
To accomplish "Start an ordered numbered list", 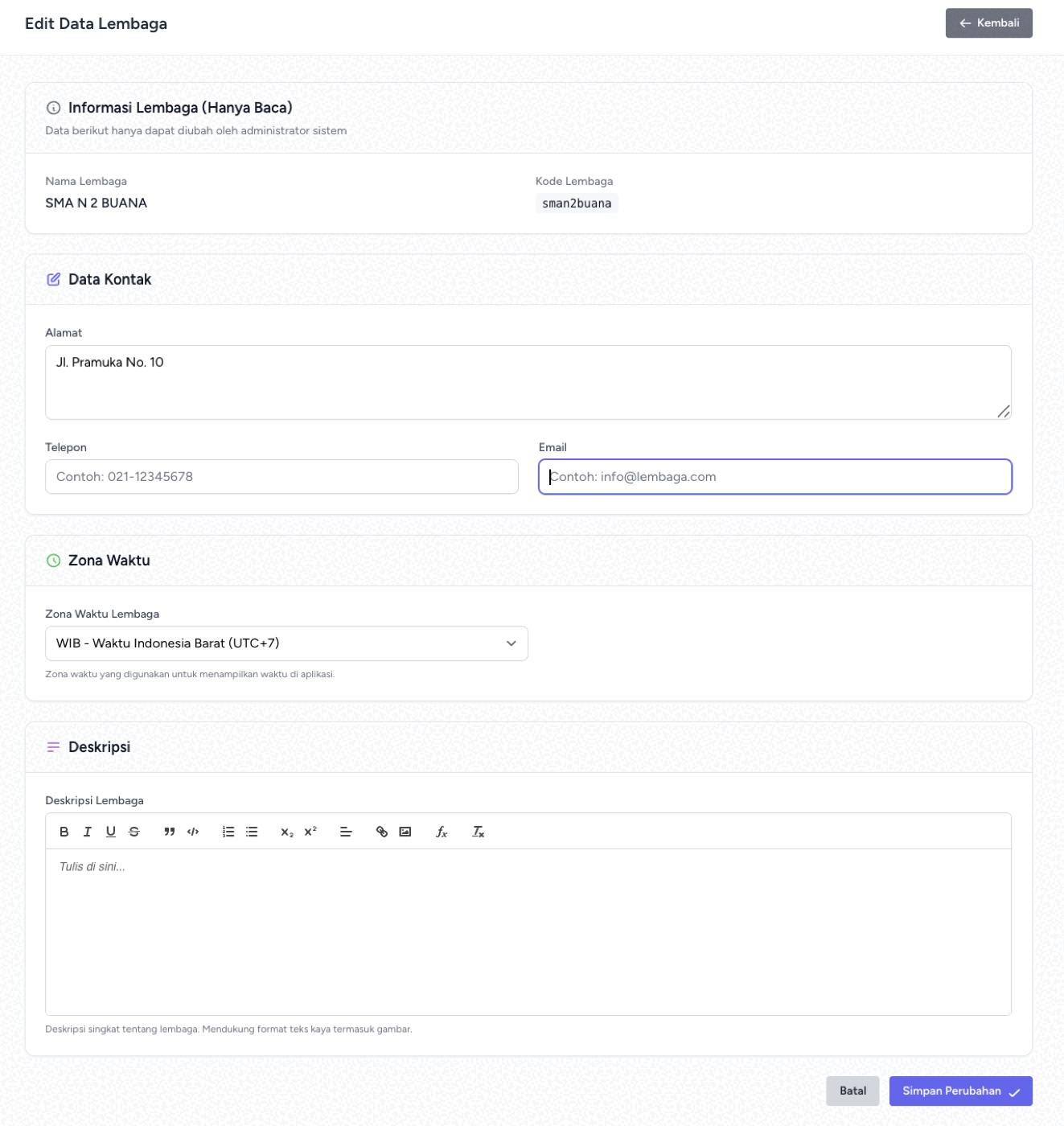I will (228, 832).
